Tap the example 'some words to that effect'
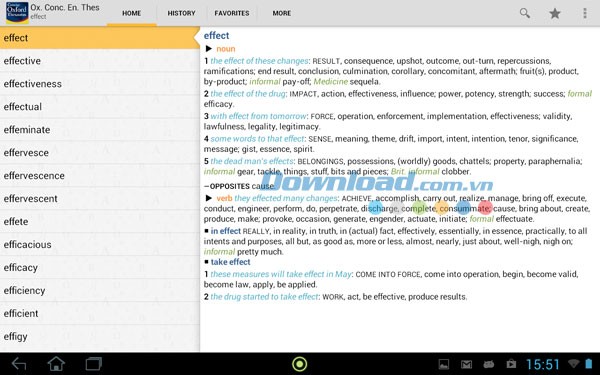Viewport: 600px width, 375px height. tap(258, 139)
